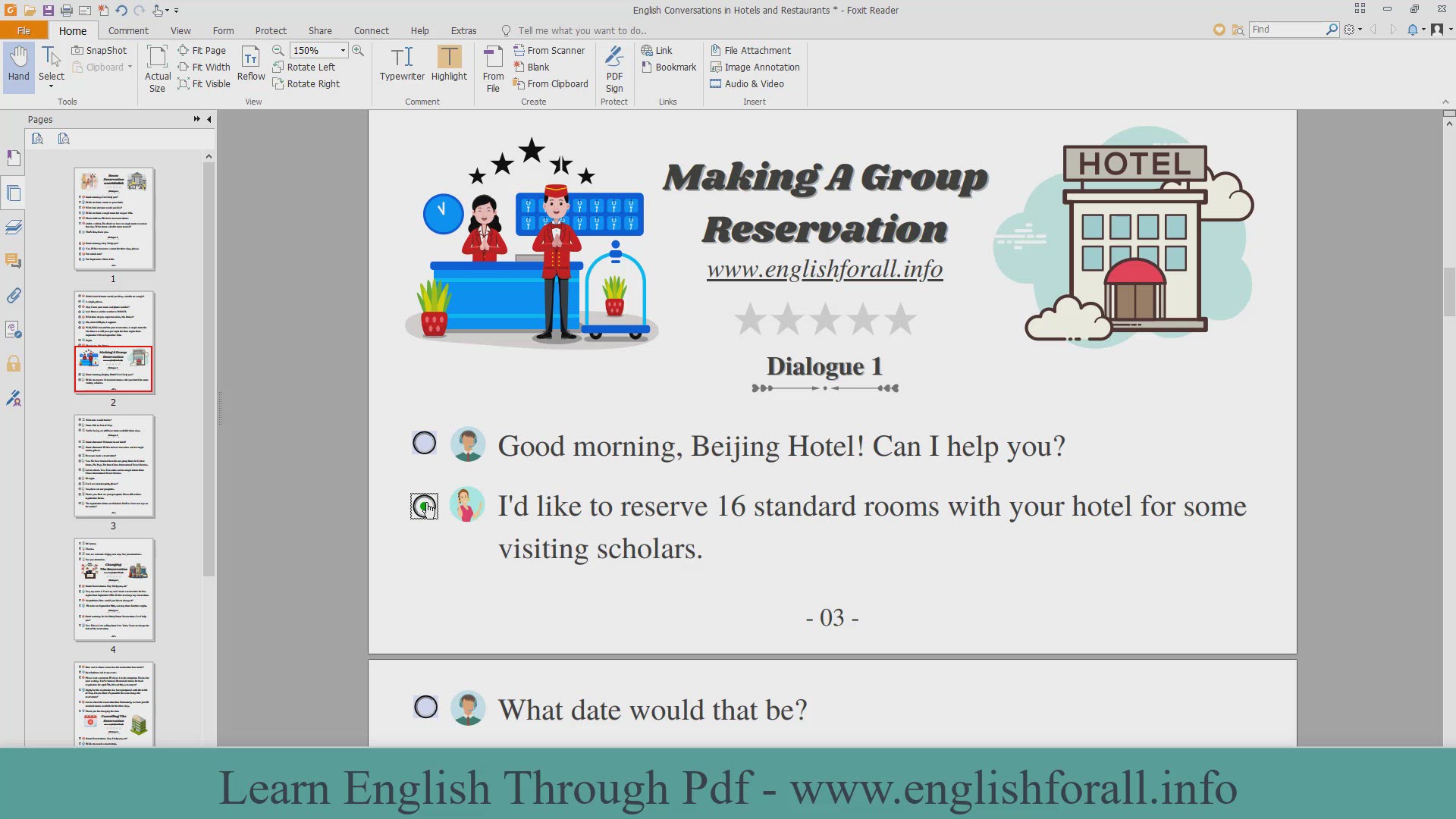The height and width of the screenshot is (819, 1456).
Task: Open the Comment ribbon tab
Action: point(128,30)
